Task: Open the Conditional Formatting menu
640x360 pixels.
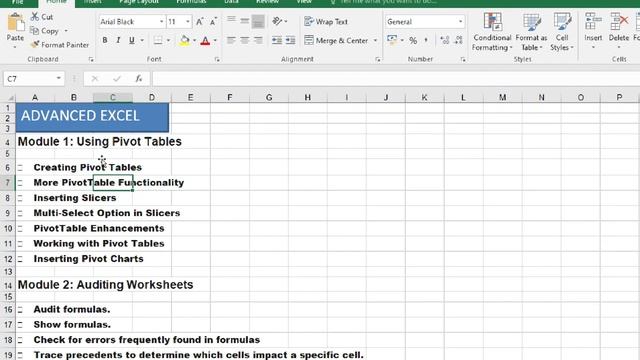Action: [492, 32]
